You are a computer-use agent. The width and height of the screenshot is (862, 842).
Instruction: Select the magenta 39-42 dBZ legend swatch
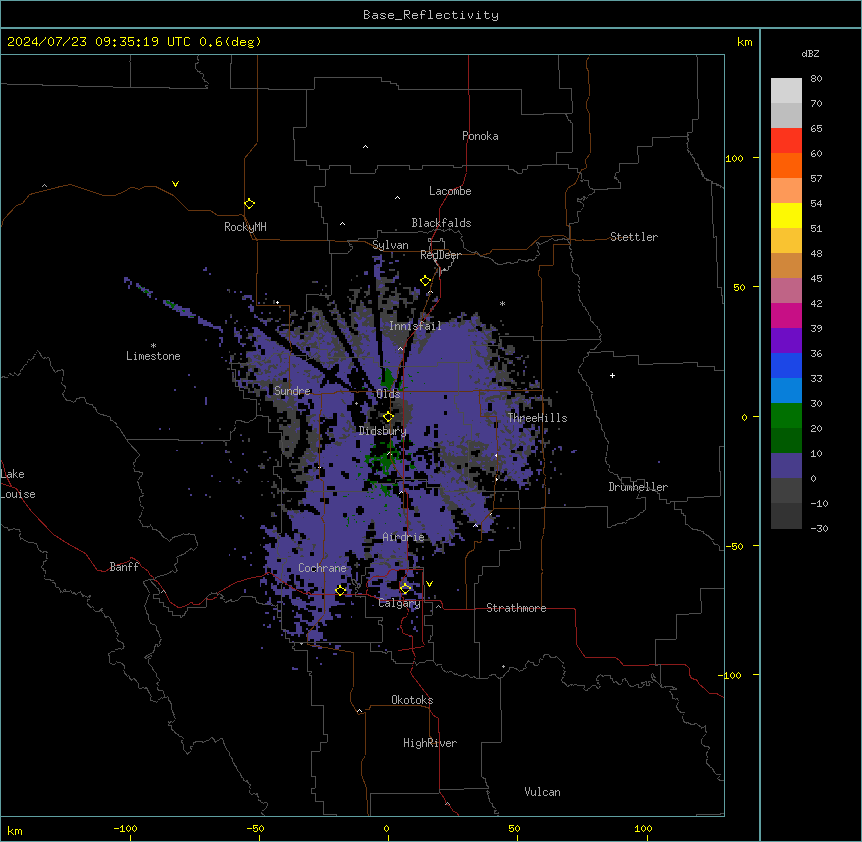tap(786, 315)
